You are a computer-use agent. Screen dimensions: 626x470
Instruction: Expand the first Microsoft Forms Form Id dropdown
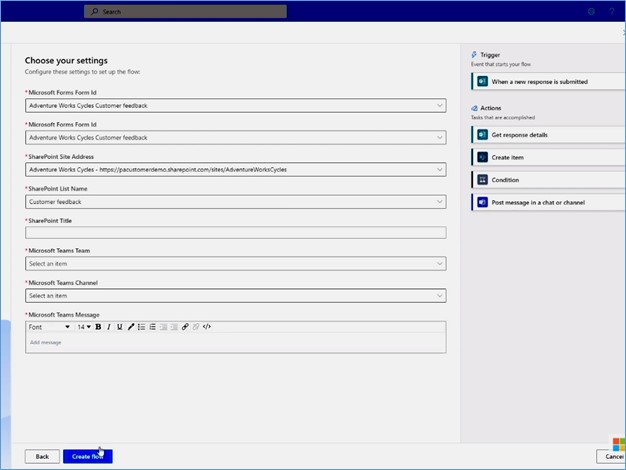tap(236, 105)
